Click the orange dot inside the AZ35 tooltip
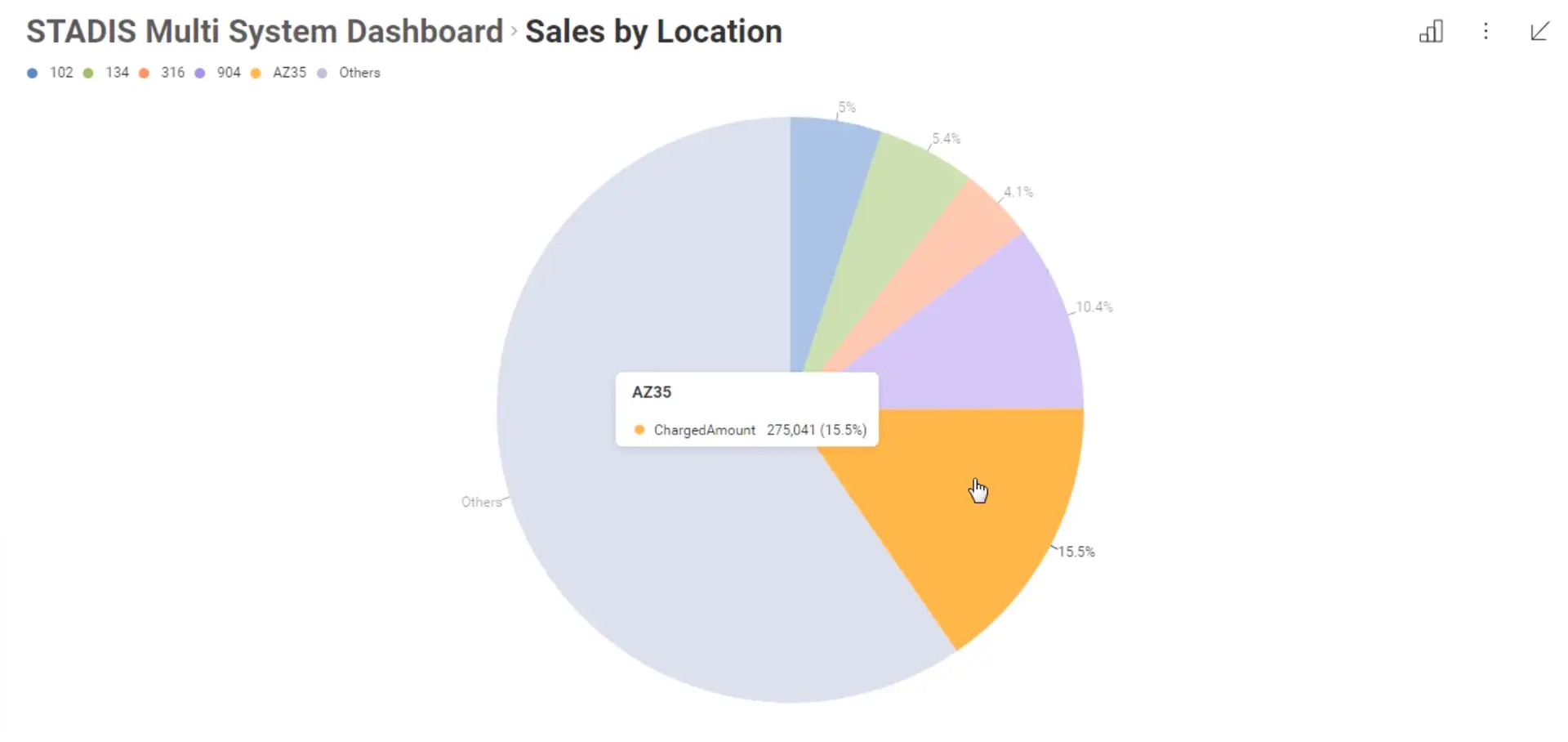The width and height of the screenshot is (1568, 742). [x=639, y=429]
